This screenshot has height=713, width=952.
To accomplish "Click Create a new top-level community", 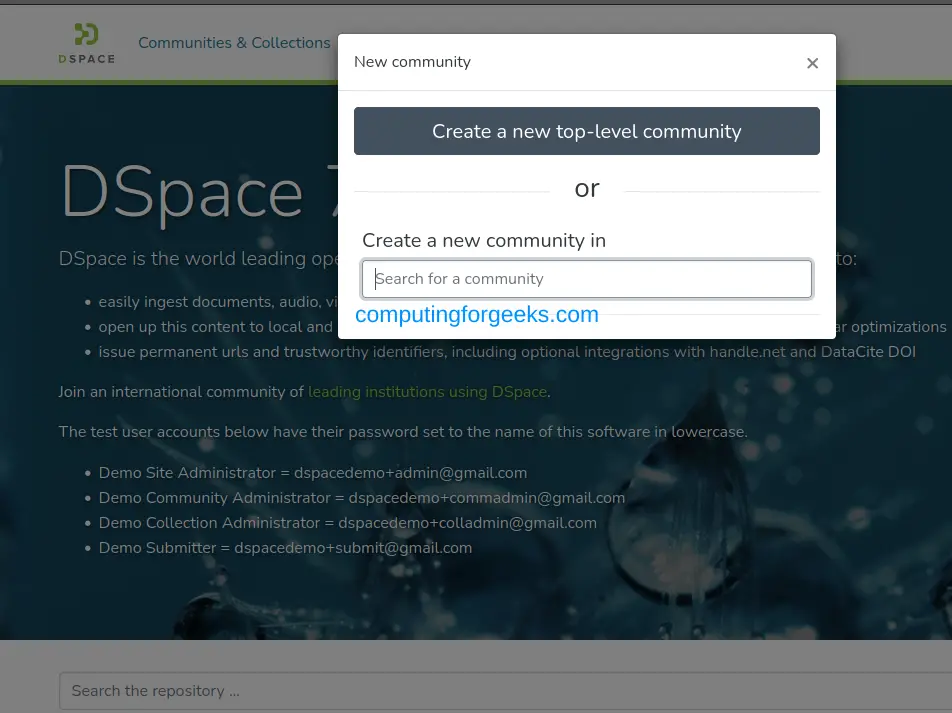I will [586, 131].
